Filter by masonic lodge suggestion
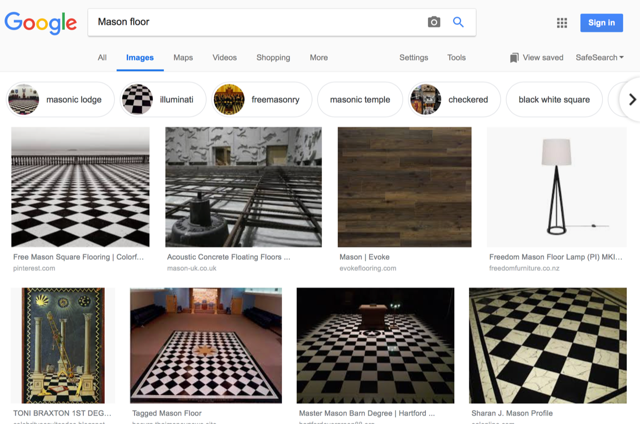This screenshot has height=424, width=640. tap(60, 99)
